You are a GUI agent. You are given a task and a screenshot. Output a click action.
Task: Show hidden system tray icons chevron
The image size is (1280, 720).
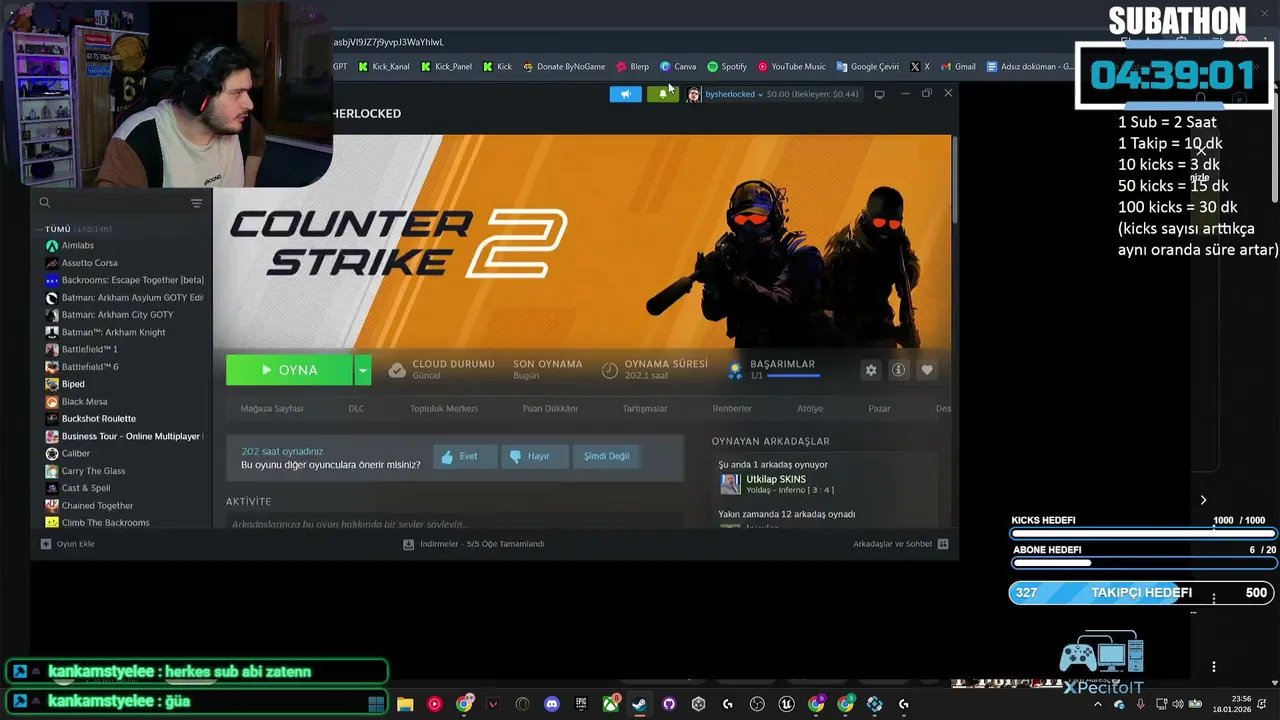pyautogui.click(x=1097, y=704)
